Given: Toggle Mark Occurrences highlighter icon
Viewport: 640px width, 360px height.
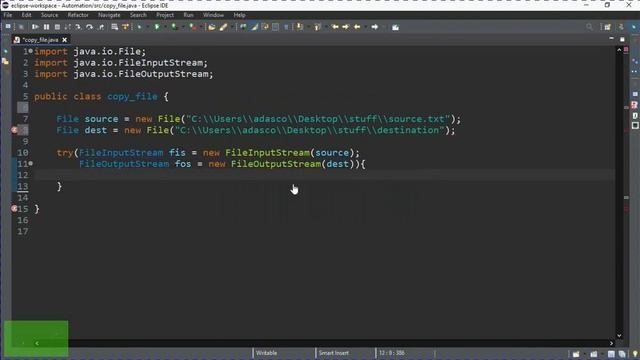Looking at the screenshot, I should pos(254,27).
